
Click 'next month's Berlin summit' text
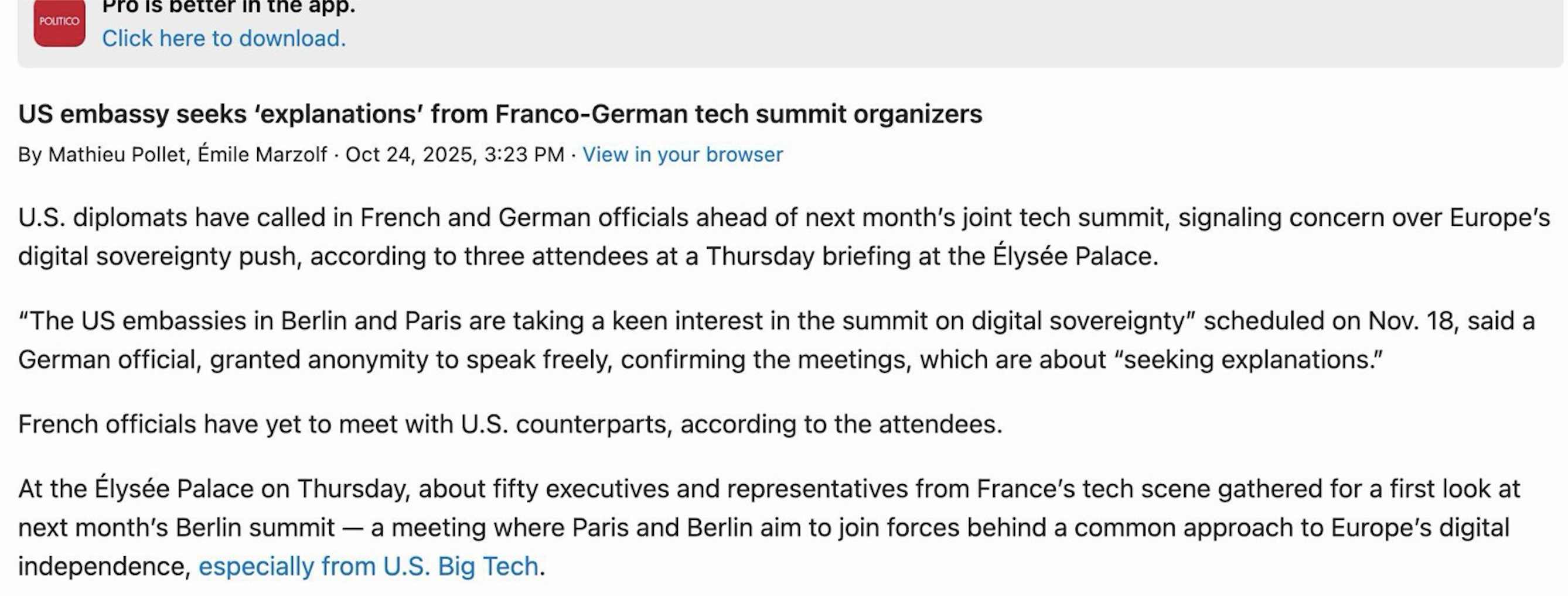(x=176, y=528)
